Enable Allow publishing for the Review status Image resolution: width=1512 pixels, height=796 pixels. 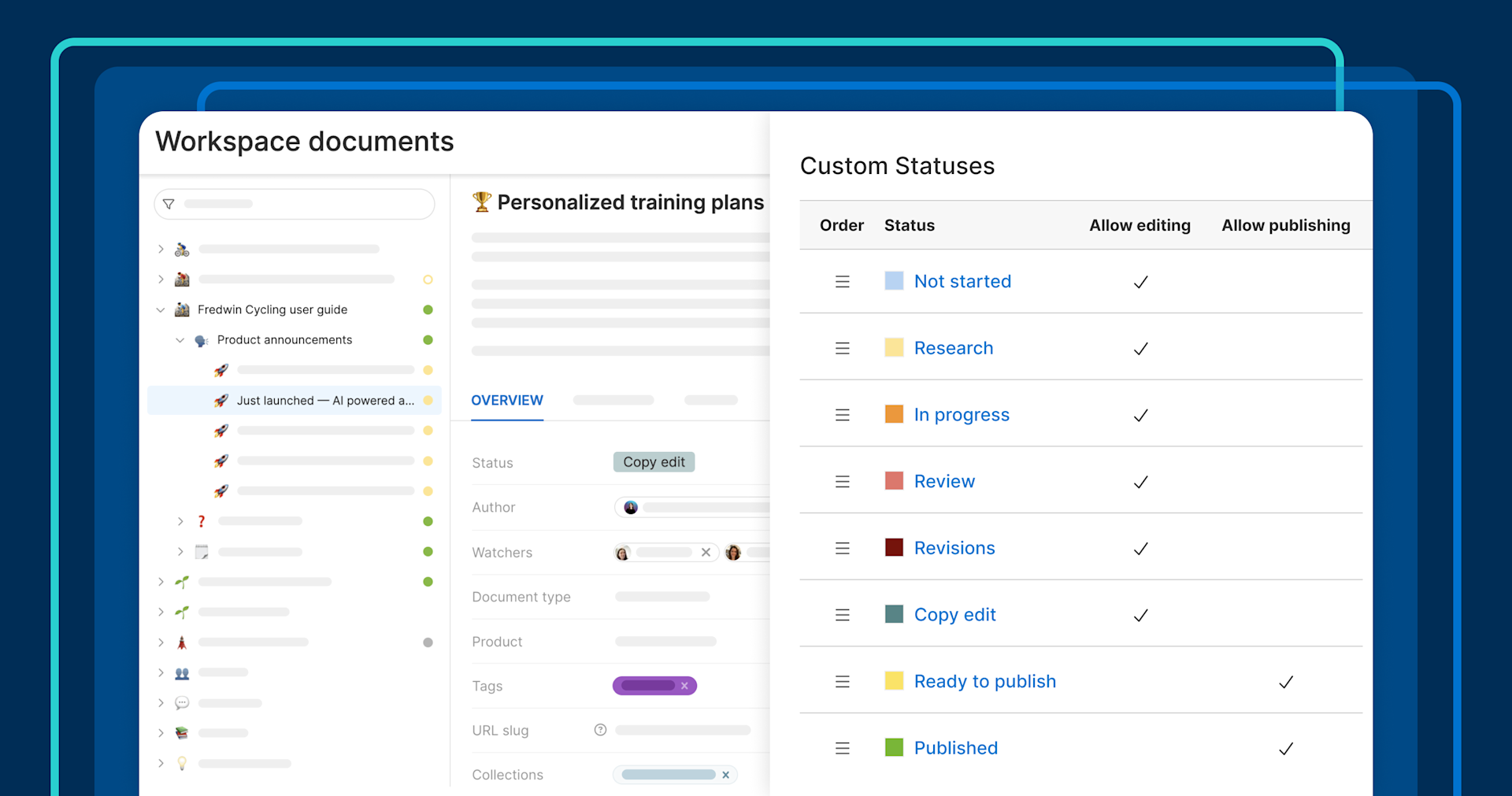pos(1286,481)
